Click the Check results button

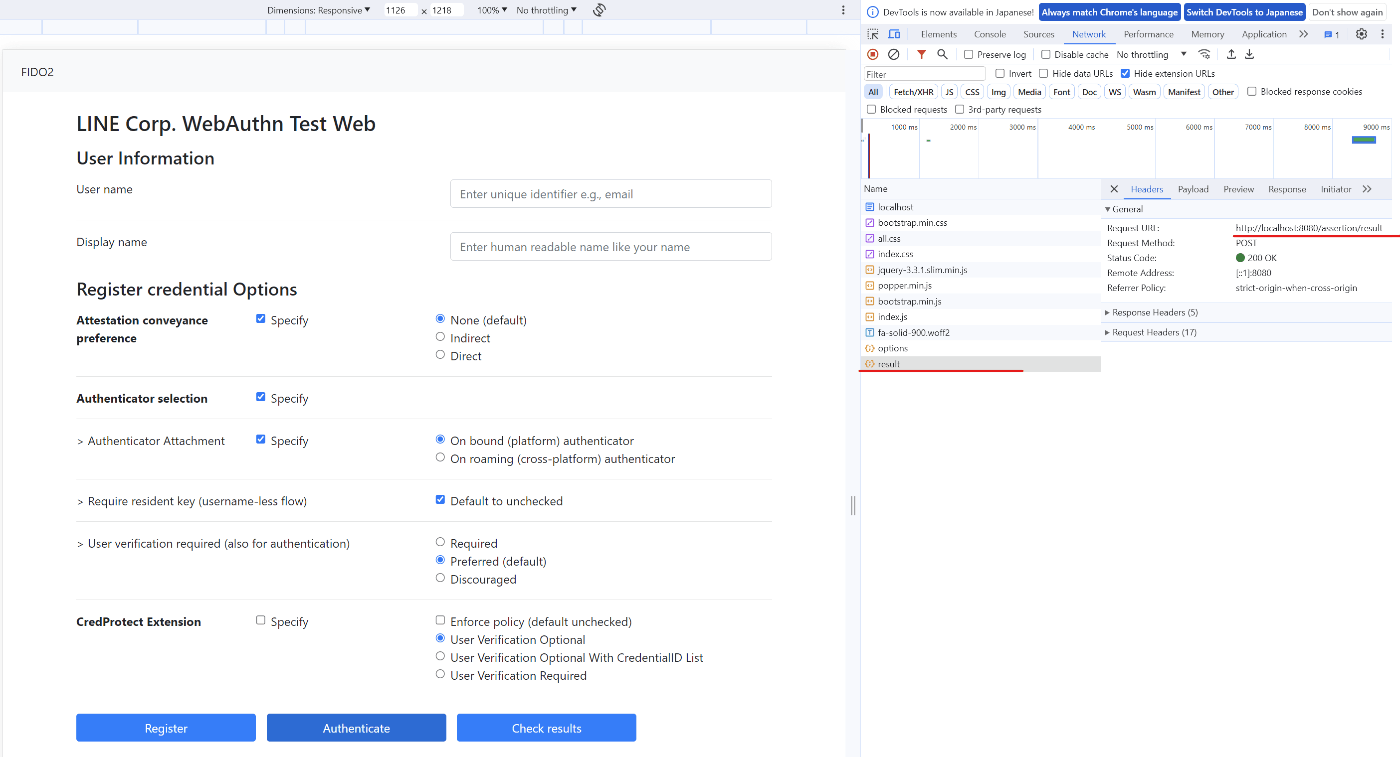[x=546, y=728]
